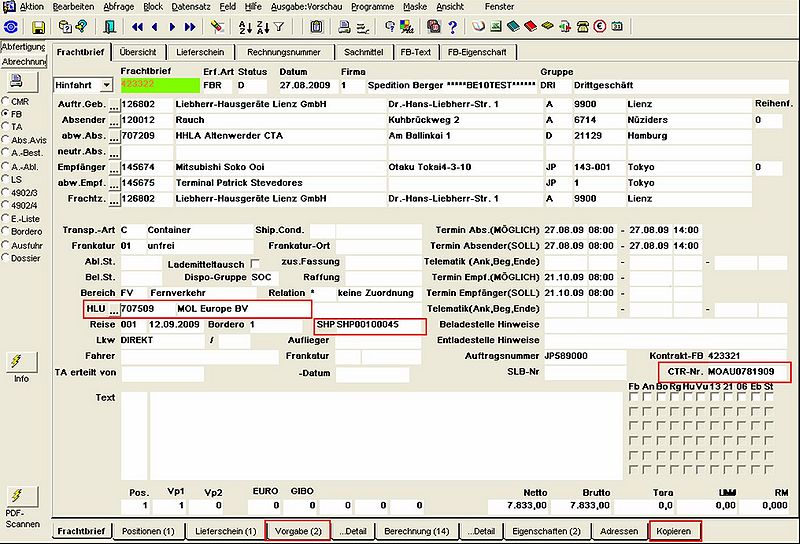Image resolution: width=800 pixels, height=544 pixels.
Task: Click the funnel filter icon
Action: (x=279, y=27)
